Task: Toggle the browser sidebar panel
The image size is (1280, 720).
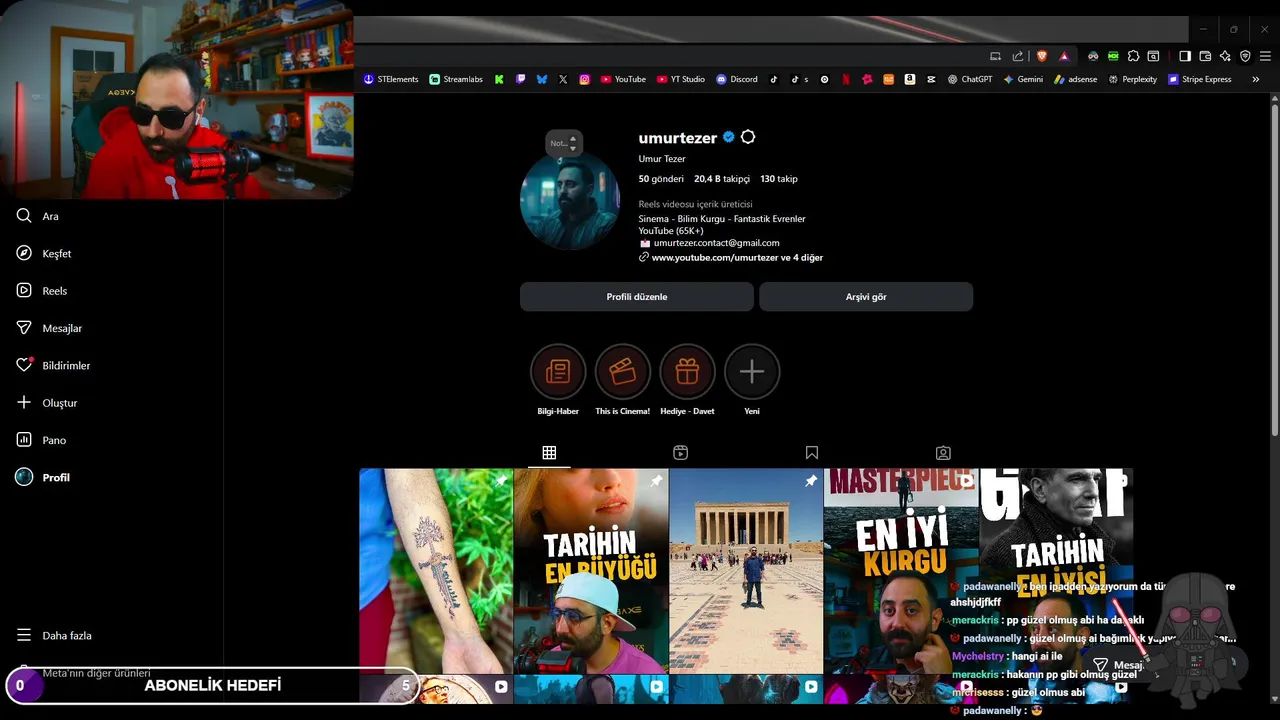Action: pos(1185,56)
